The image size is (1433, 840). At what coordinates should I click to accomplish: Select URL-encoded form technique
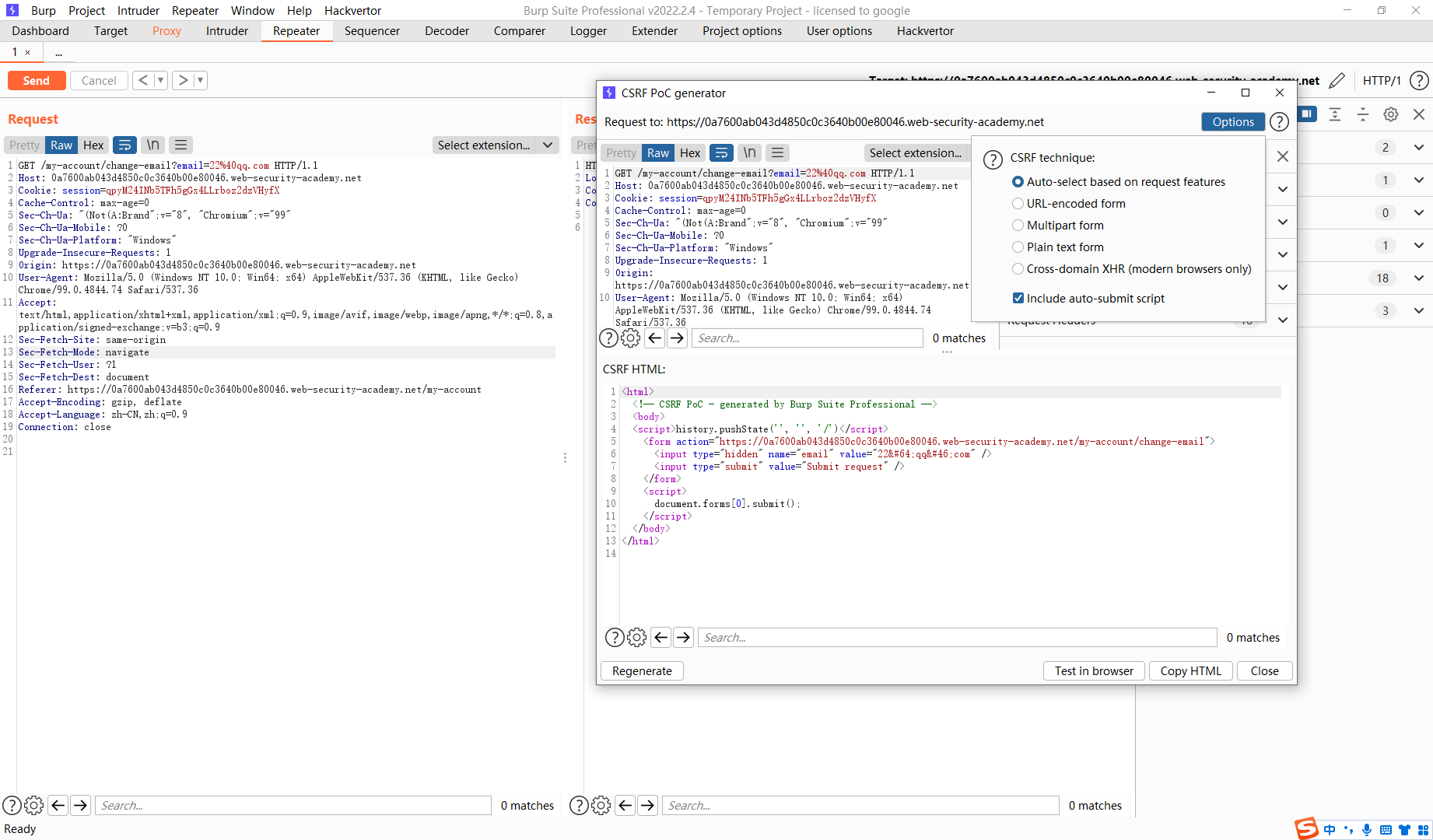point(1069,203)
